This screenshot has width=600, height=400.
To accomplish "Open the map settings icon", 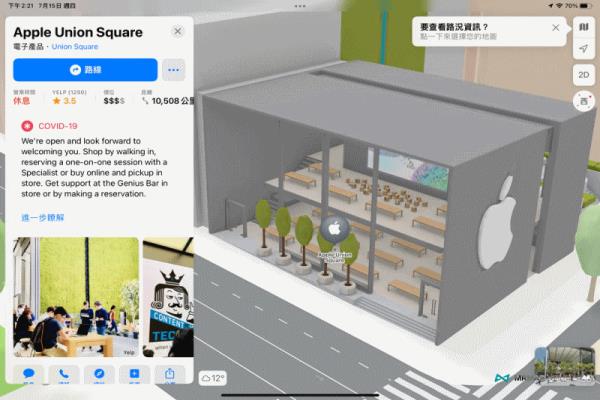I will click(x=584, y=27).
